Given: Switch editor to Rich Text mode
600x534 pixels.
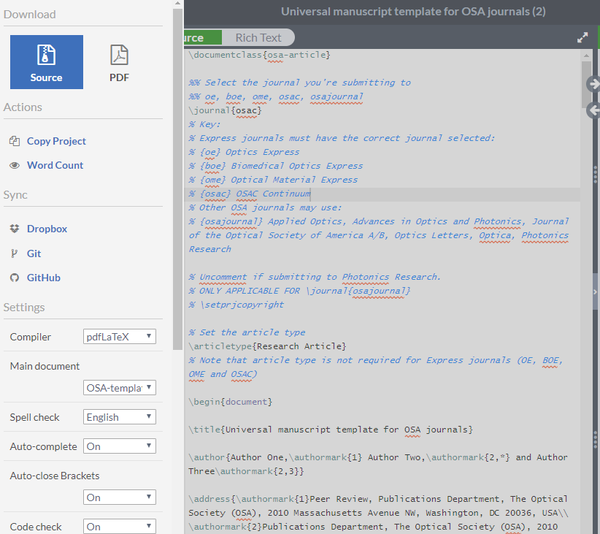Looking at the screenshot, I should (x=258, y=37).
